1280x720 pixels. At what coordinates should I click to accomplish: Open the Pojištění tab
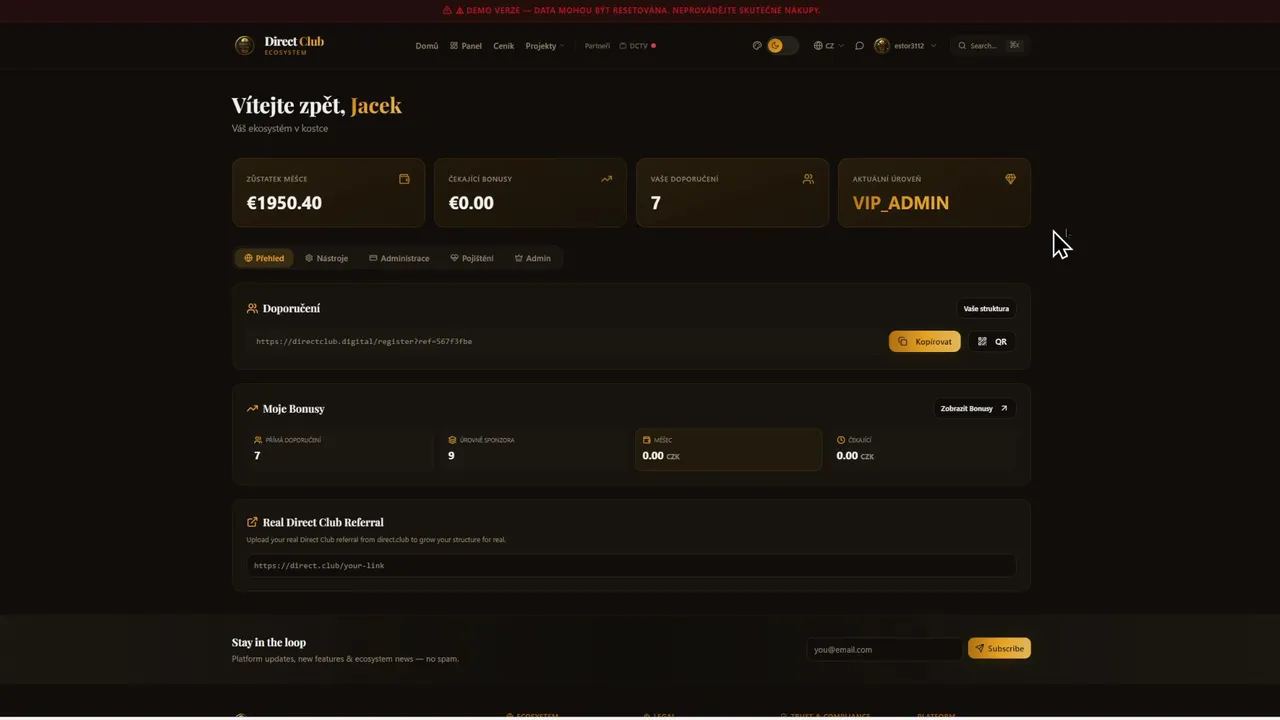pos(472,258)
